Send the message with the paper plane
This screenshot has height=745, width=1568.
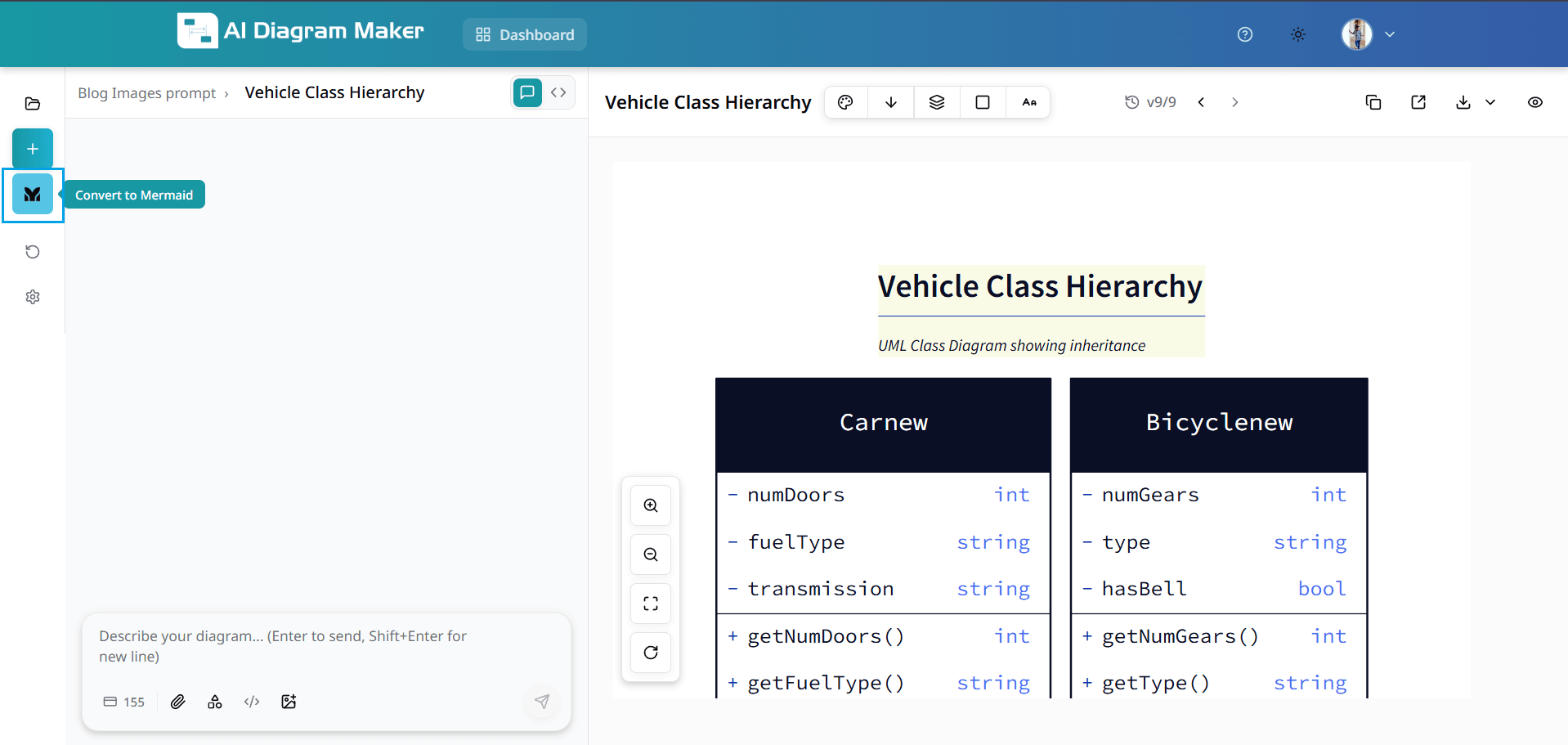(542, 702)
